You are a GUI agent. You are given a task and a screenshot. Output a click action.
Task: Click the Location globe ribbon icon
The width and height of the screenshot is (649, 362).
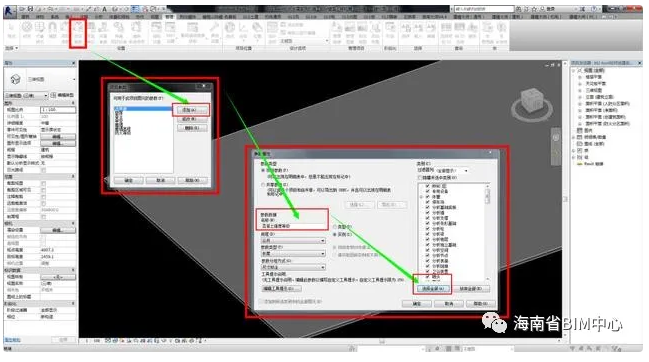click(230, 31)
